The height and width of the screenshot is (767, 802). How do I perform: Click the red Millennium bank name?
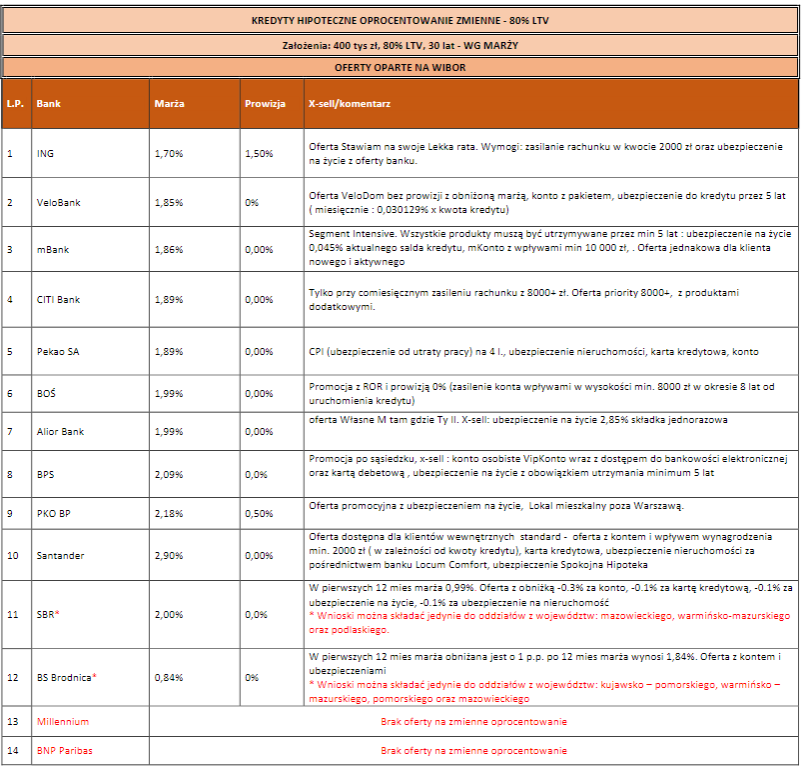click(63, 721)
